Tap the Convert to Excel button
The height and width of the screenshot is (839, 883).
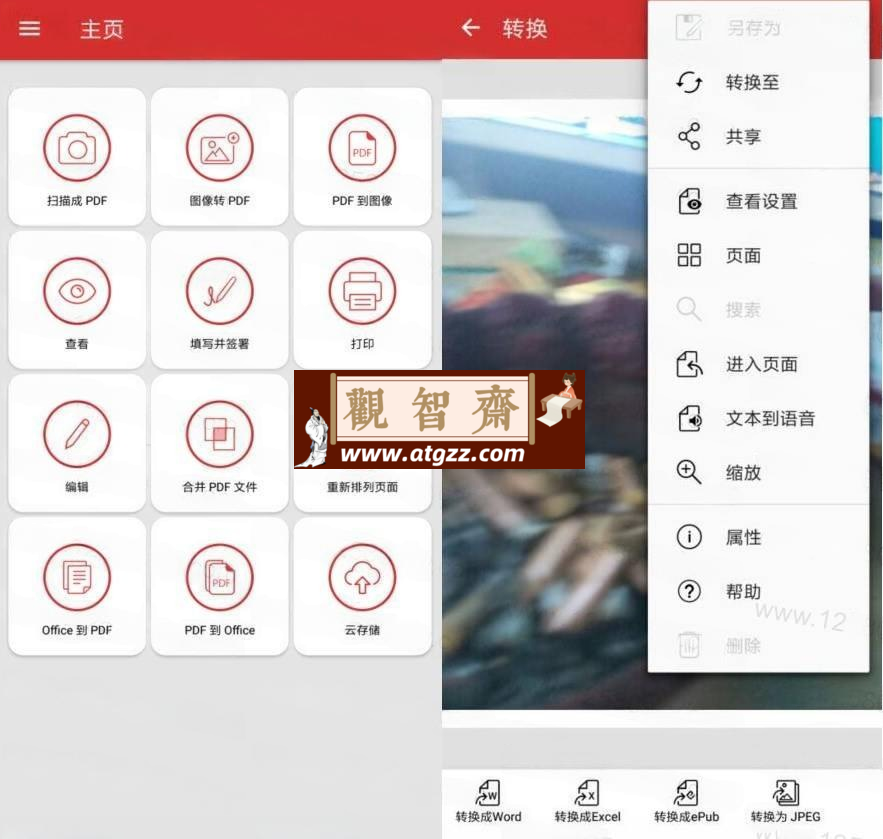(587, 802)
